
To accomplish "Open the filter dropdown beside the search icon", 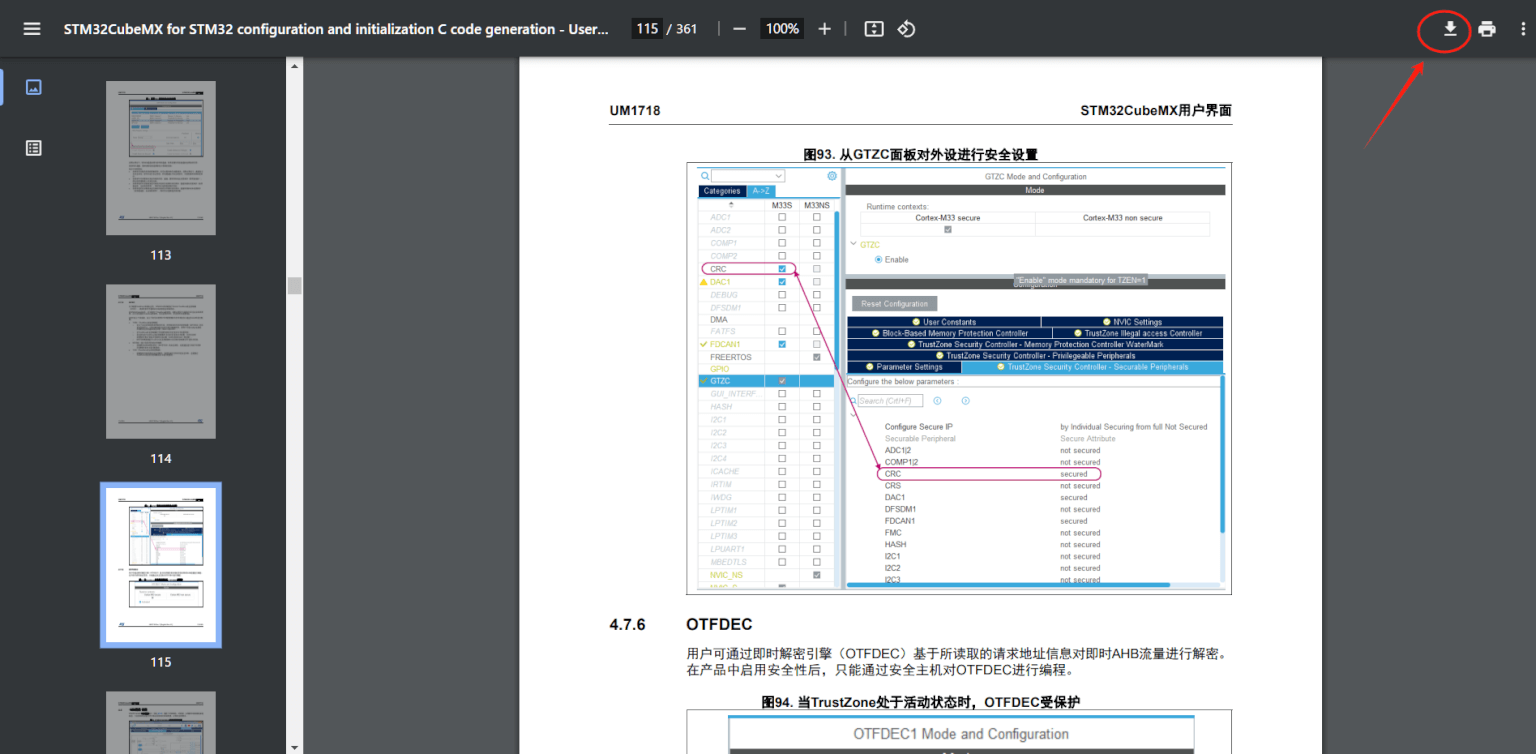I will pos(776,176).
